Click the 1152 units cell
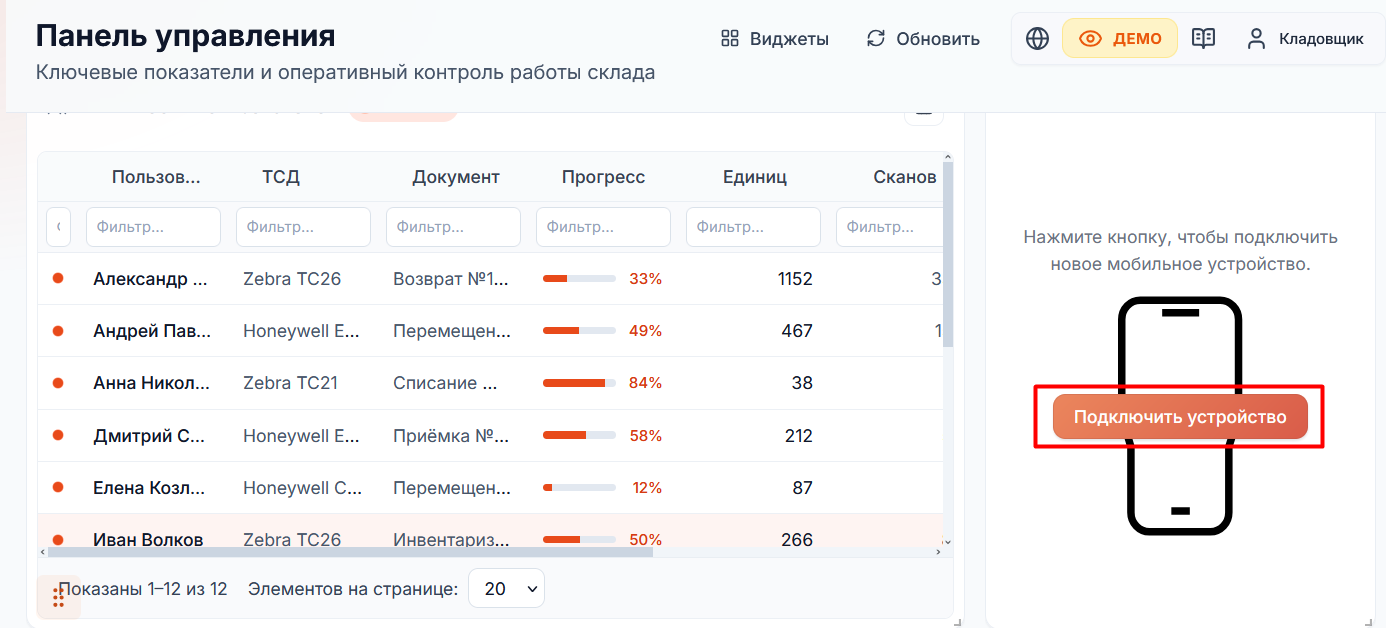The width and height of the screenshot is (1386, 628). click(795, 279)
